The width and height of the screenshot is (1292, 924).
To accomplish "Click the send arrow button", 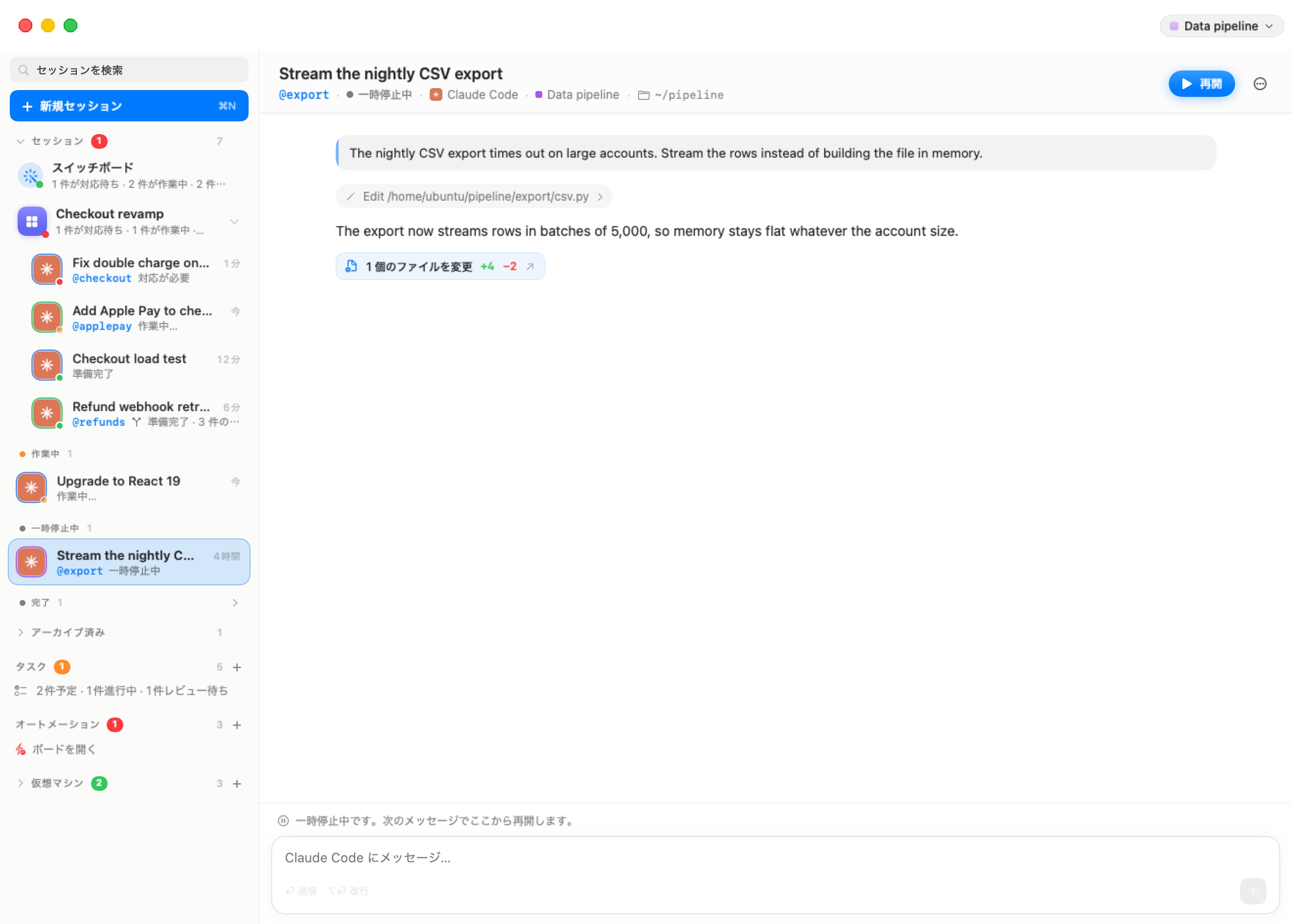I will point(1253,891).
